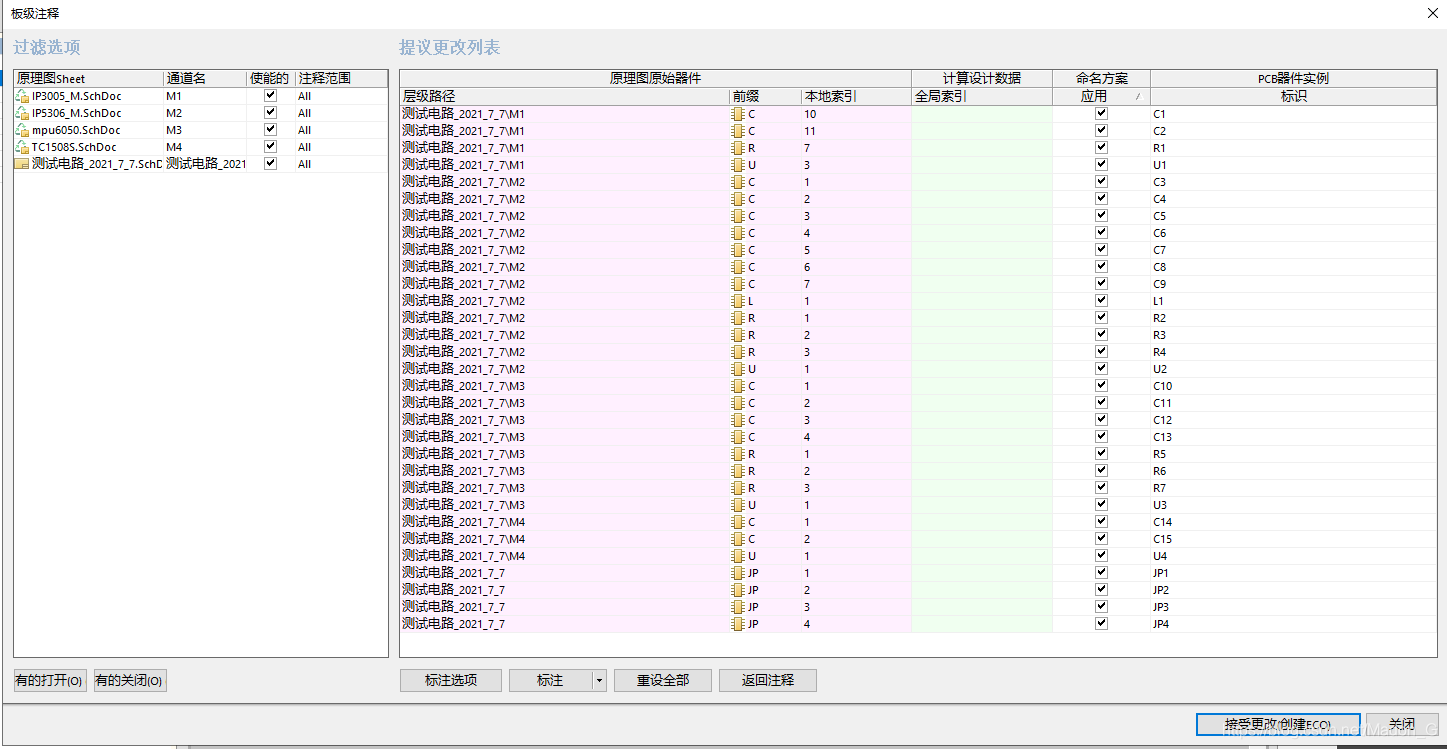1447x749 pixels.
Task: Click component icon in row with designator JP1
Action: pyautogui.click(x=739, y=573)
